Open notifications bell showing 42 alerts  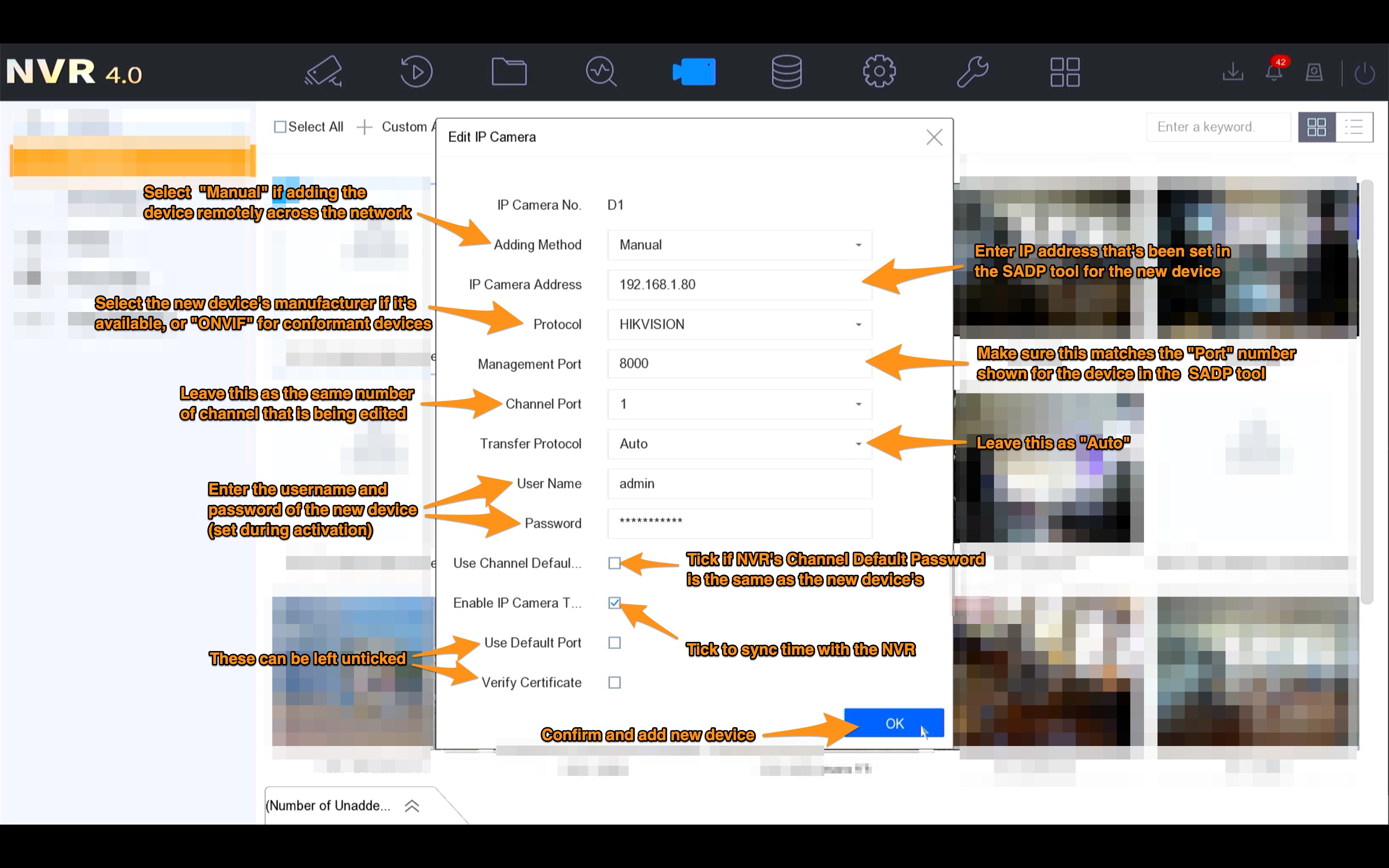coord(1275,72)
